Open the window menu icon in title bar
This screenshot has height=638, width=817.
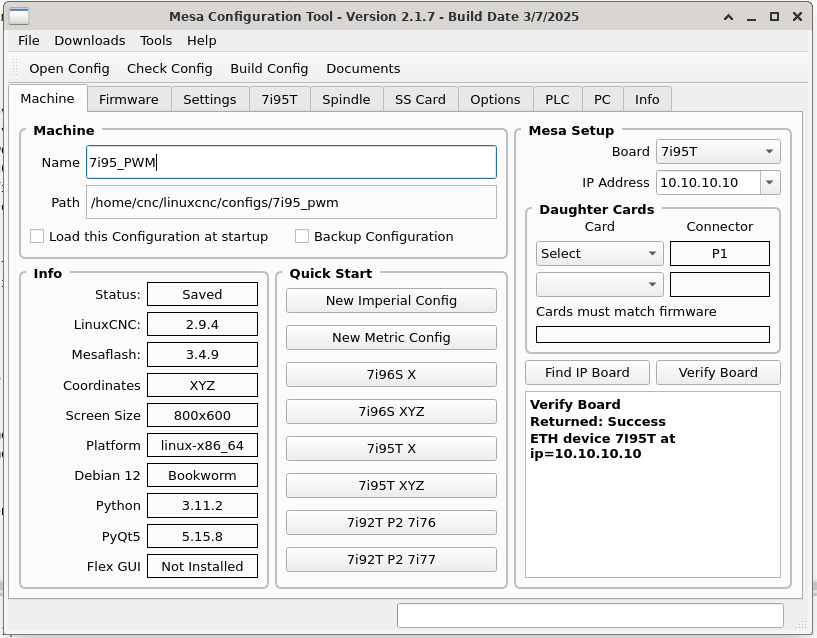[19, 17]
